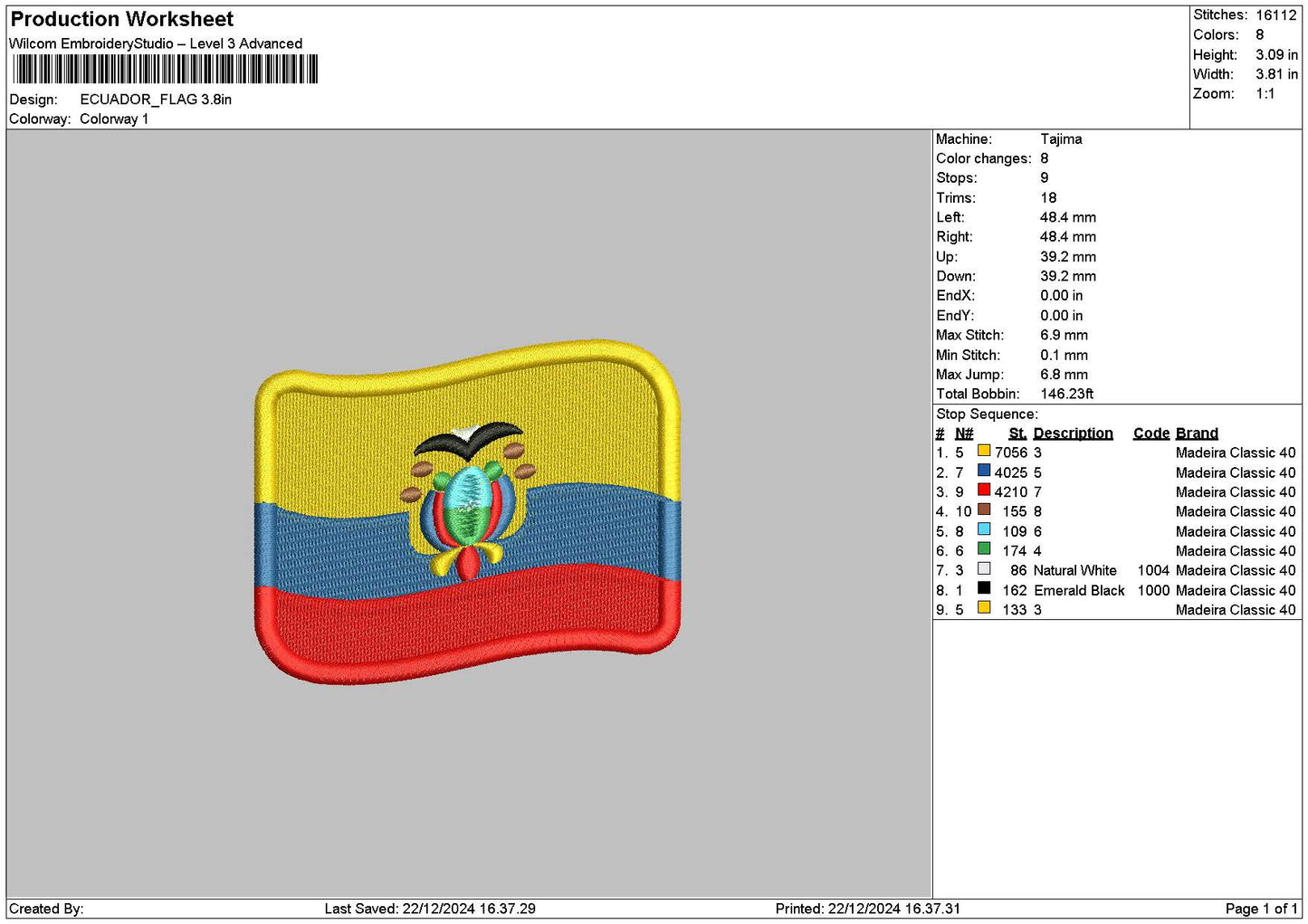This screenshot has width=1308, height=924.
Task: Click the Trims value '18'
Action: pyautogui.click(x=1048, y=198)
